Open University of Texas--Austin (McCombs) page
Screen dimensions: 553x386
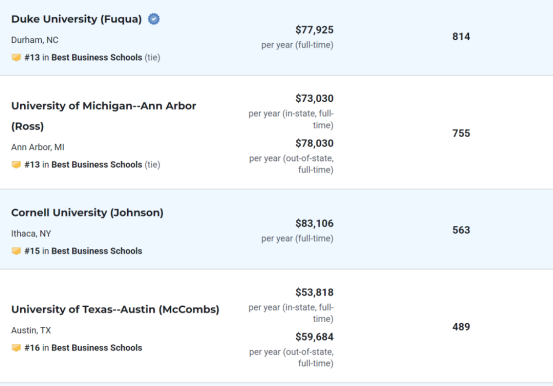[x=115, y=309]
